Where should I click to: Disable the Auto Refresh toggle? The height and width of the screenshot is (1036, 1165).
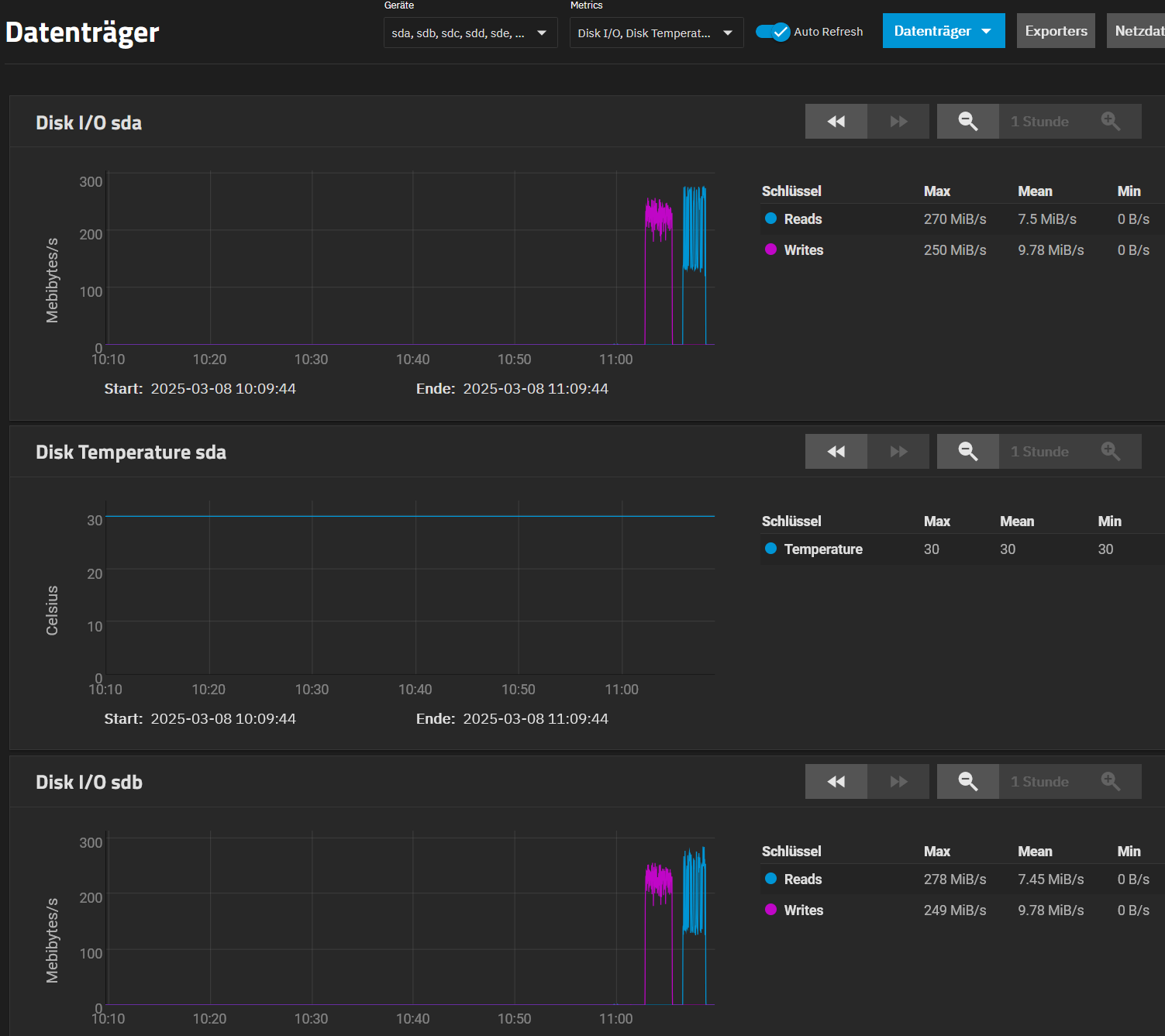[773, 32]
